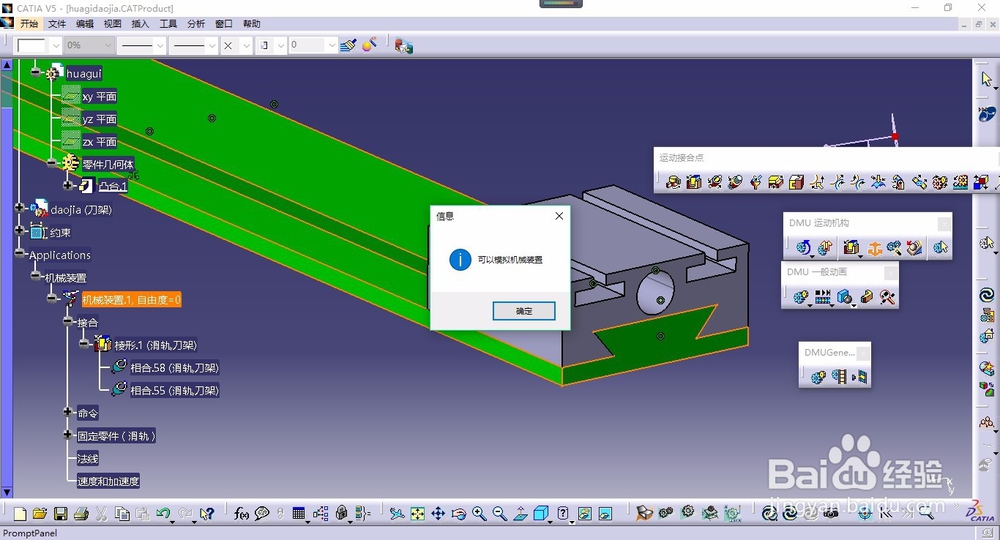Select the xy 平面 tree item

point(99,96)
